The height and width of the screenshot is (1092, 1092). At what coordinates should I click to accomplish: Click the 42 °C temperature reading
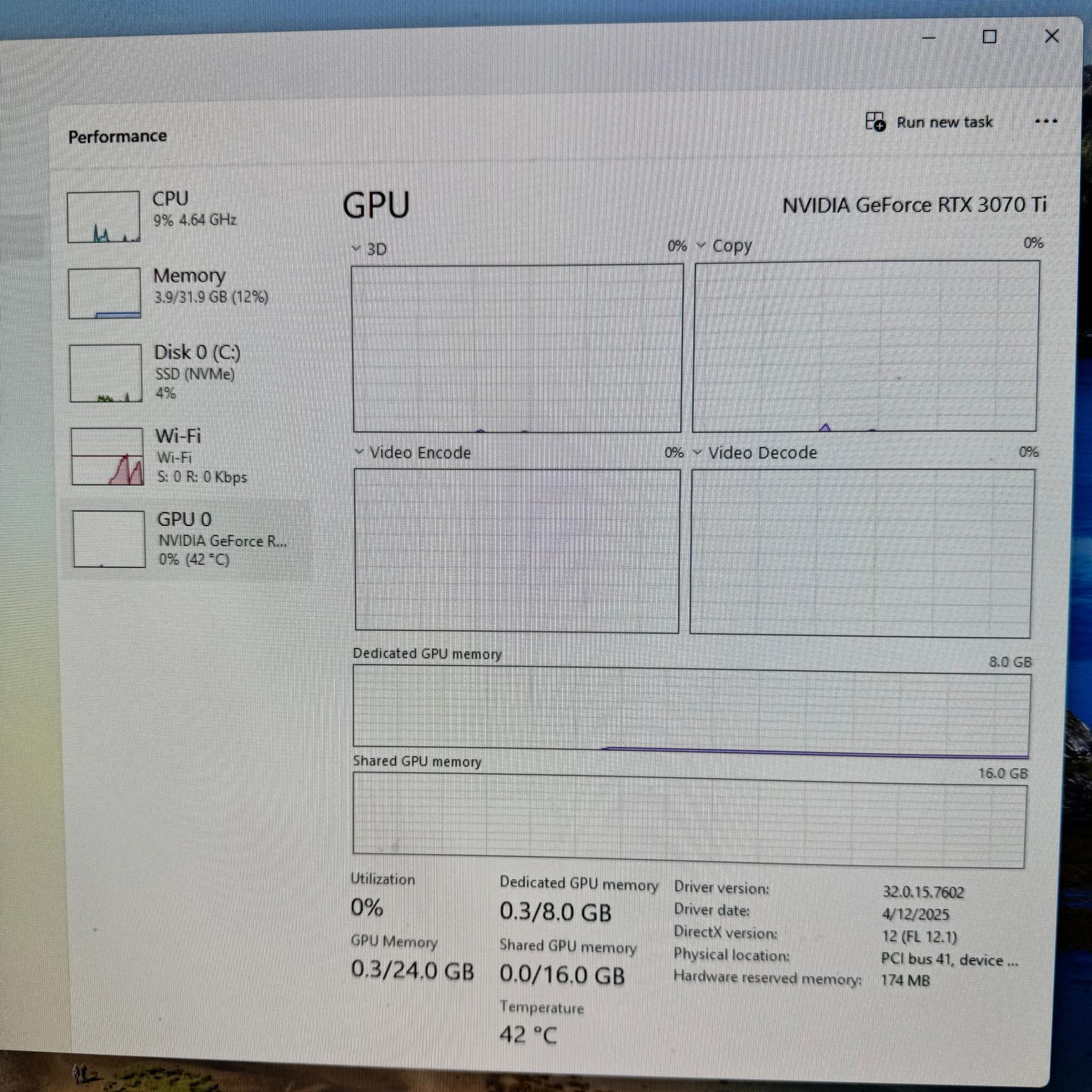(x=528, y=1035)
